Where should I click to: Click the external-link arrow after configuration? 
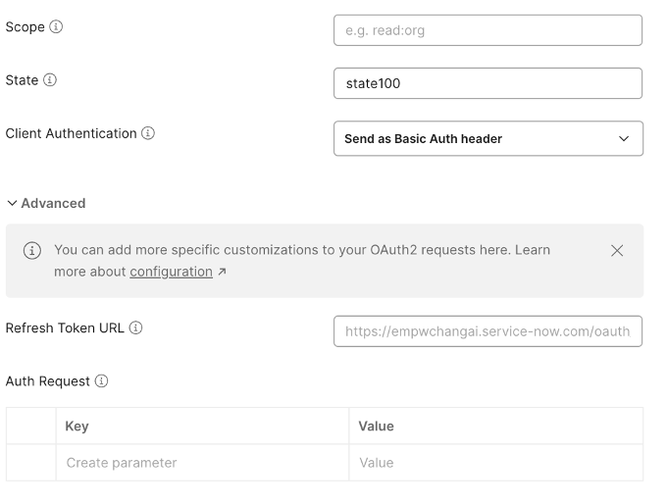click(222, 272)
